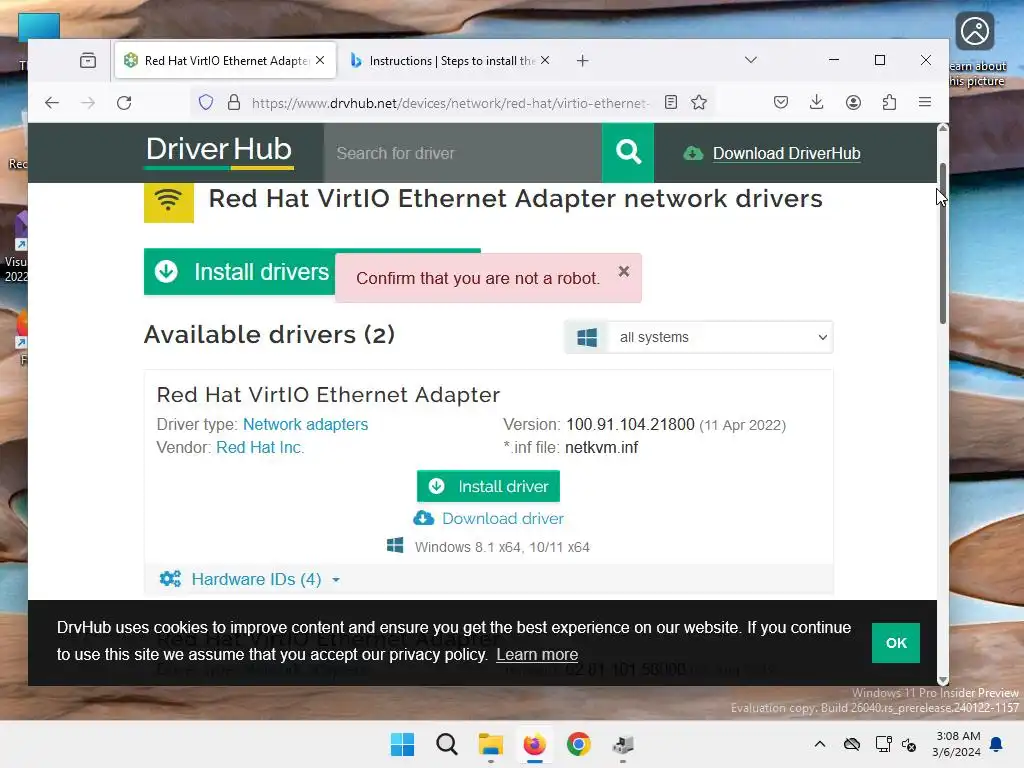Open Windows Start menu
This screenshot has width=1024, height=768.
coord(402,744)
